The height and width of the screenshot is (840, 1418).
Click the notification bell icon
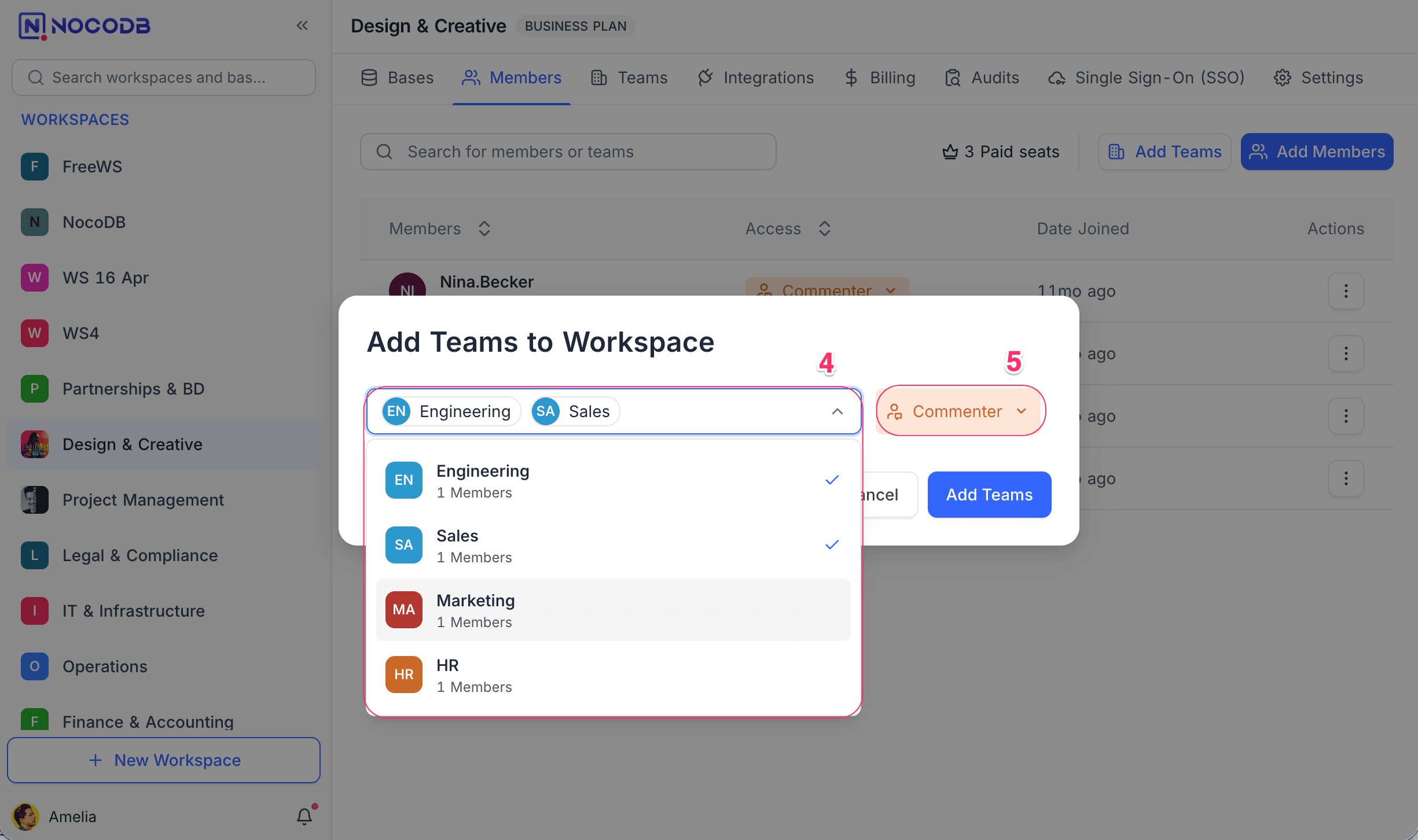tap(304, 816)
